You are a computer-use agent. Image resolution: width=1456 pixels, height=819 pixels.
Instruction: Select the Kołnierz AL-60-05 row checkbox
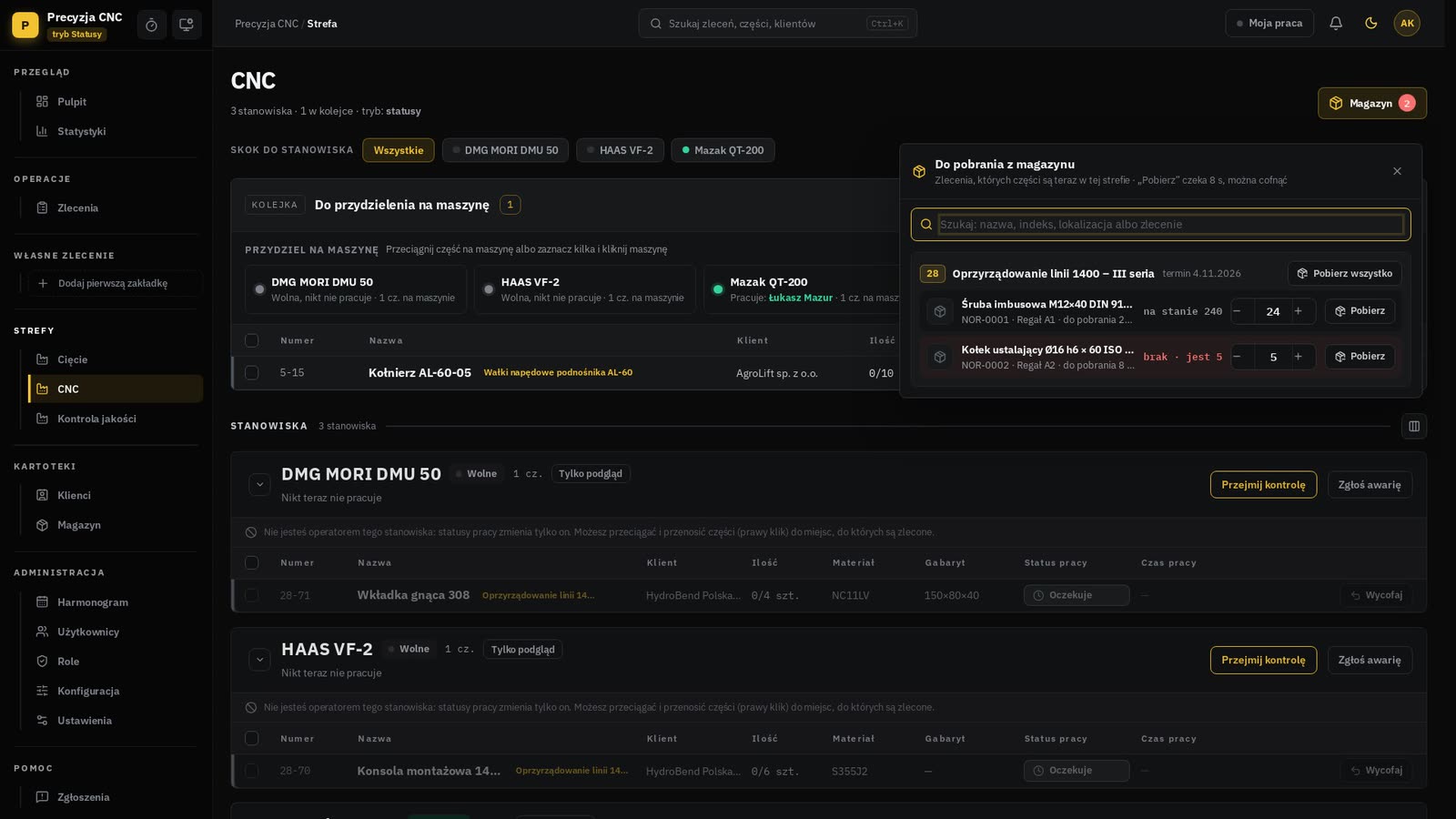click(x=252, y=372)
